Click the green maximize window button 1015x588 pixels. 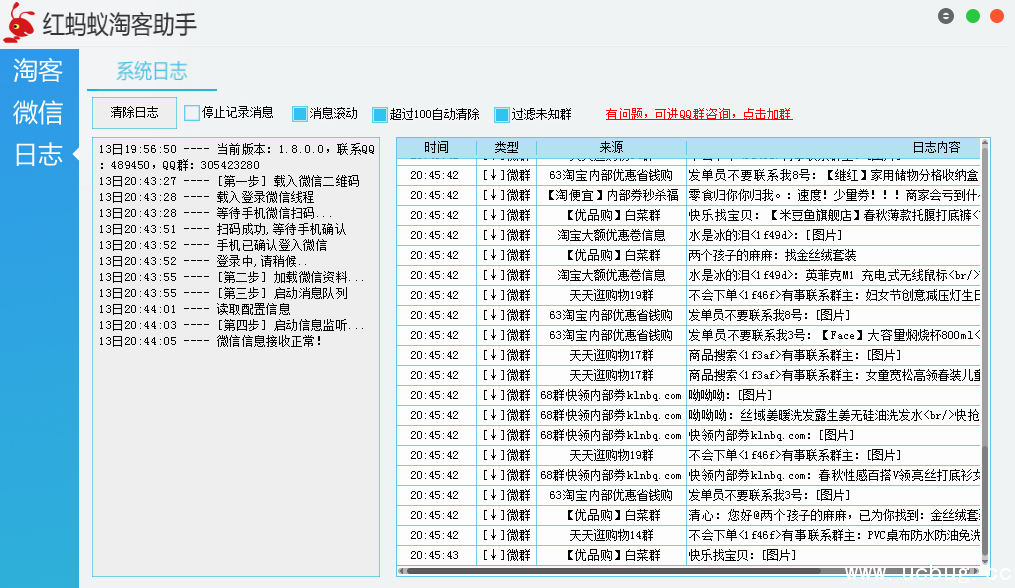coord(972,16)
